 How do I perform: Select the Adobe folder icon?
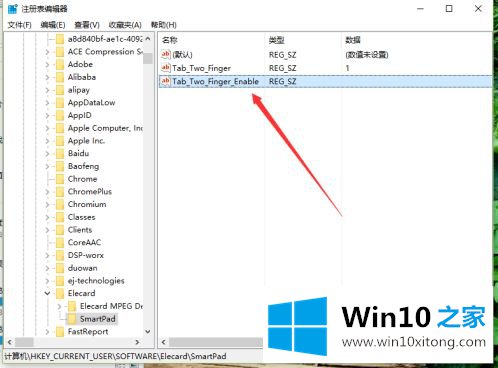point(60,65)
